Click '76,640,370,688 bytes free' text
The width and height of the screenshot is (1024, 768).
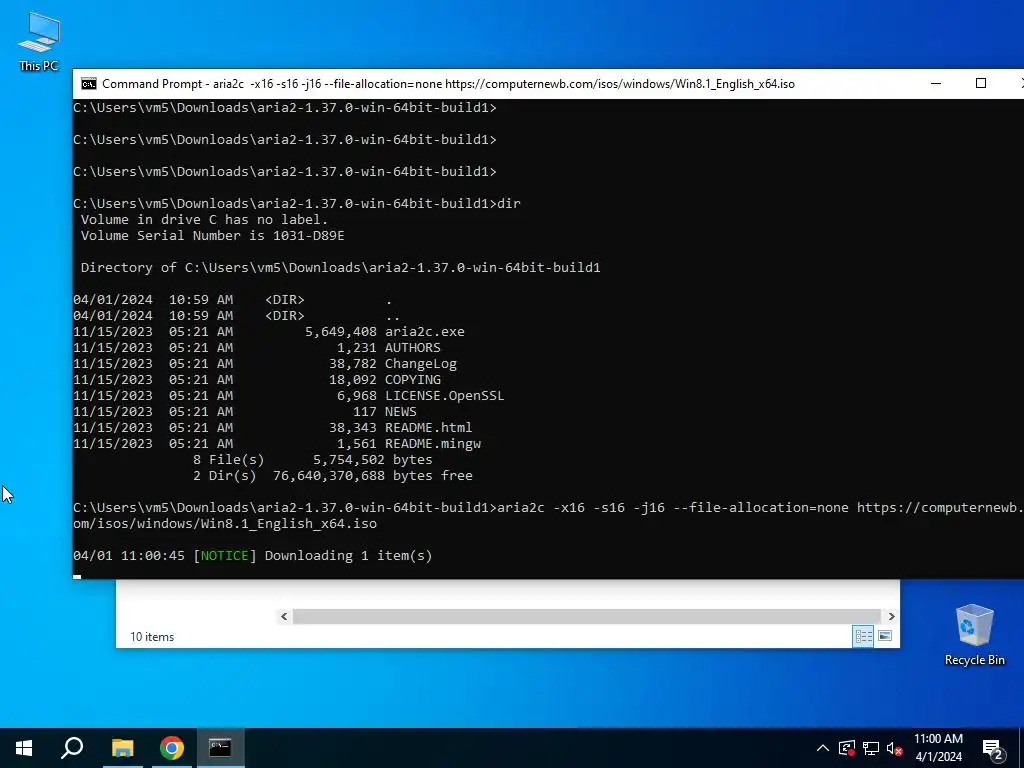pyautogui.click(x=372, y=475)
